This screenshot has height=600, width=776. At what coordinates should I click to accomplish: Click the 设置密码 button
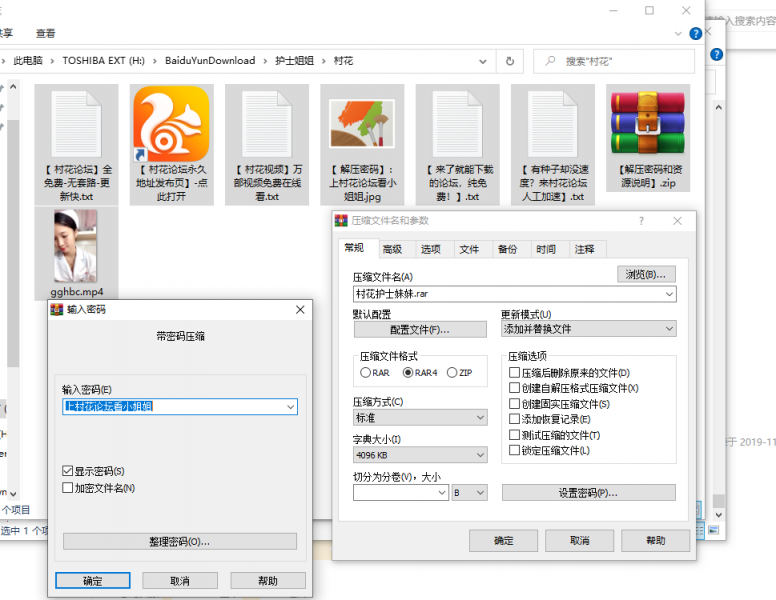click(588, 493)
